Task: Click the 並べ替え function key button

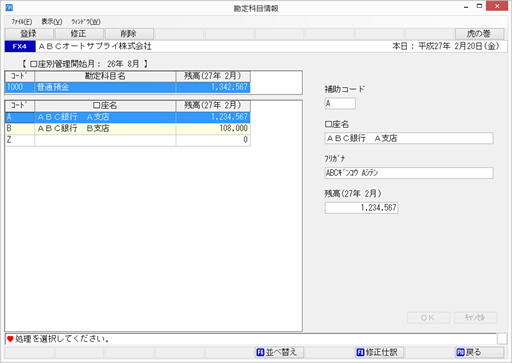Action: (279, 352)
